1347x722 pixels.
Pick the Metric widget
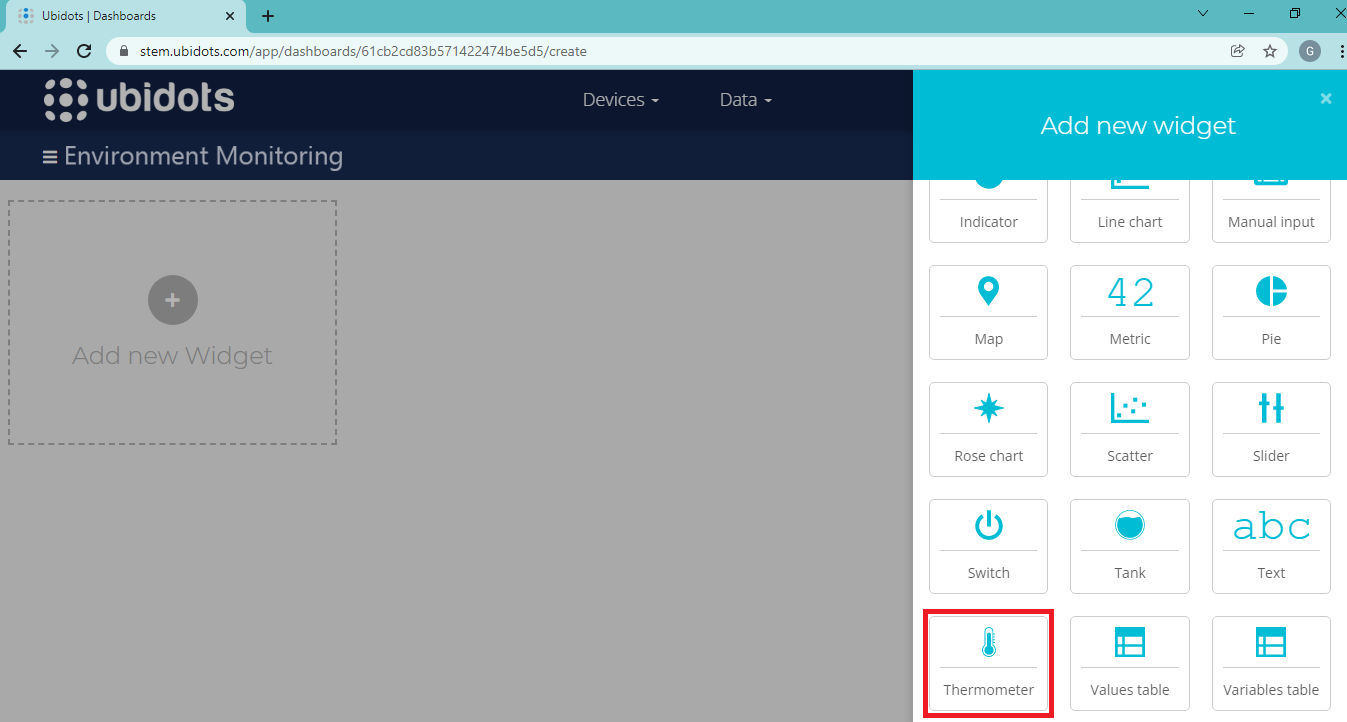tap(1129, 312)
